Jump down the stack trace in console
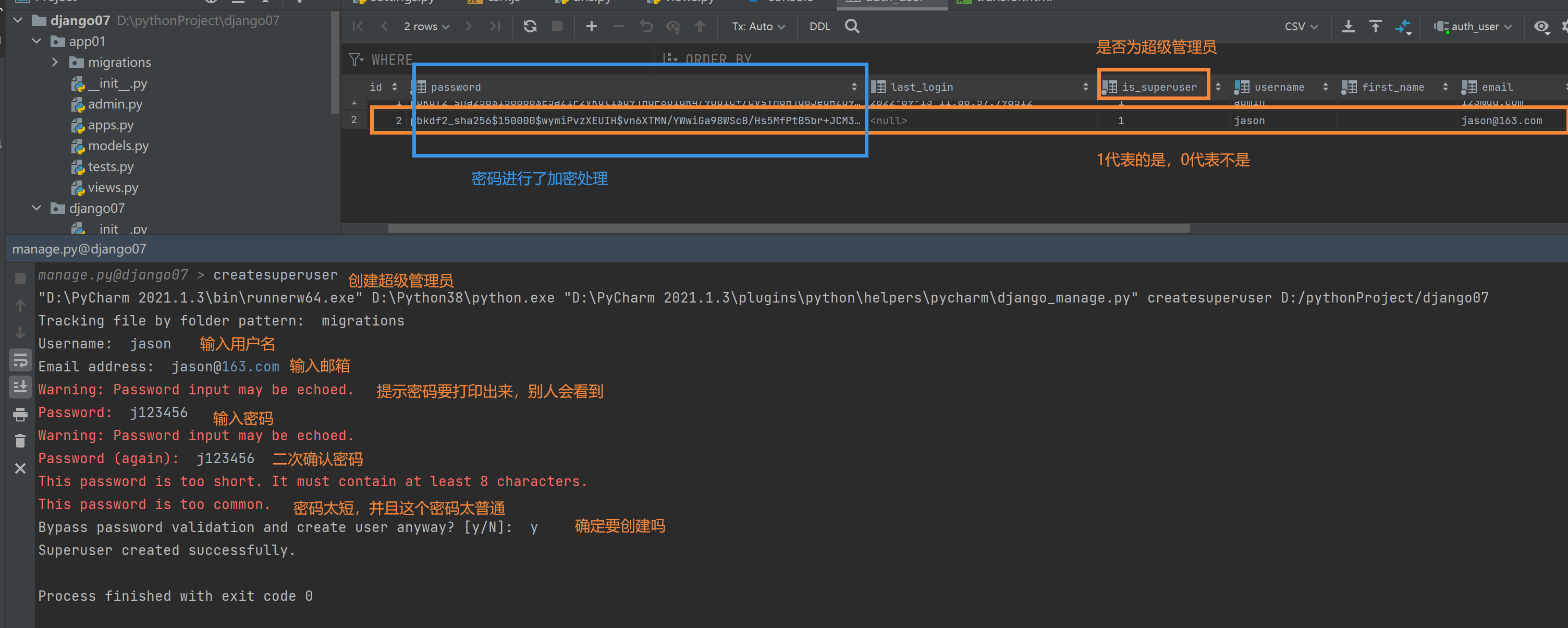Image resolution: width=1568 pixels, height=628 pixels. pos(20,333)
